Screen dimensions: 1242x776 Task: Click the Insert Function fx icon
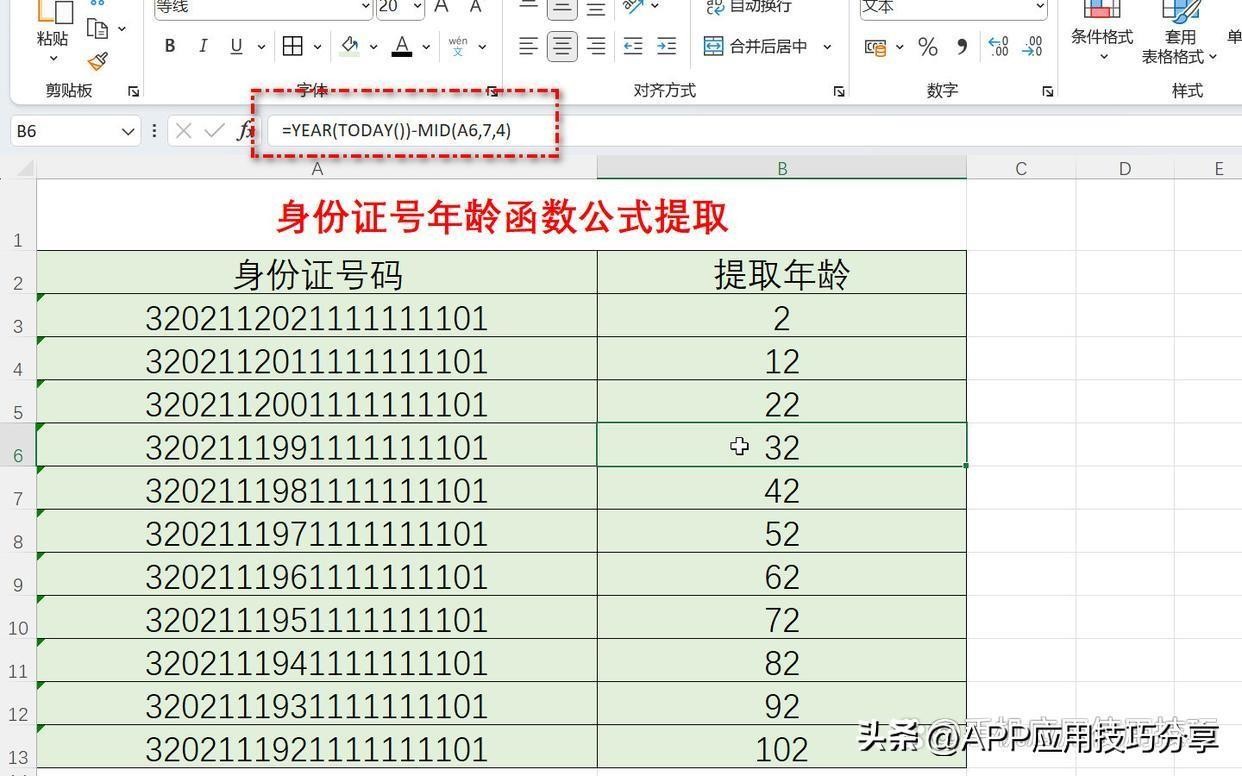tap(245, 131)
